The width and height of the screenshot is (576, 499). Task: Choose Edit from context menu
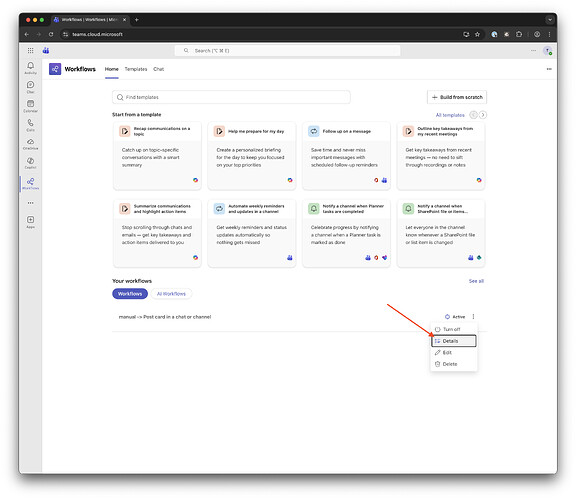coord(454,352)
